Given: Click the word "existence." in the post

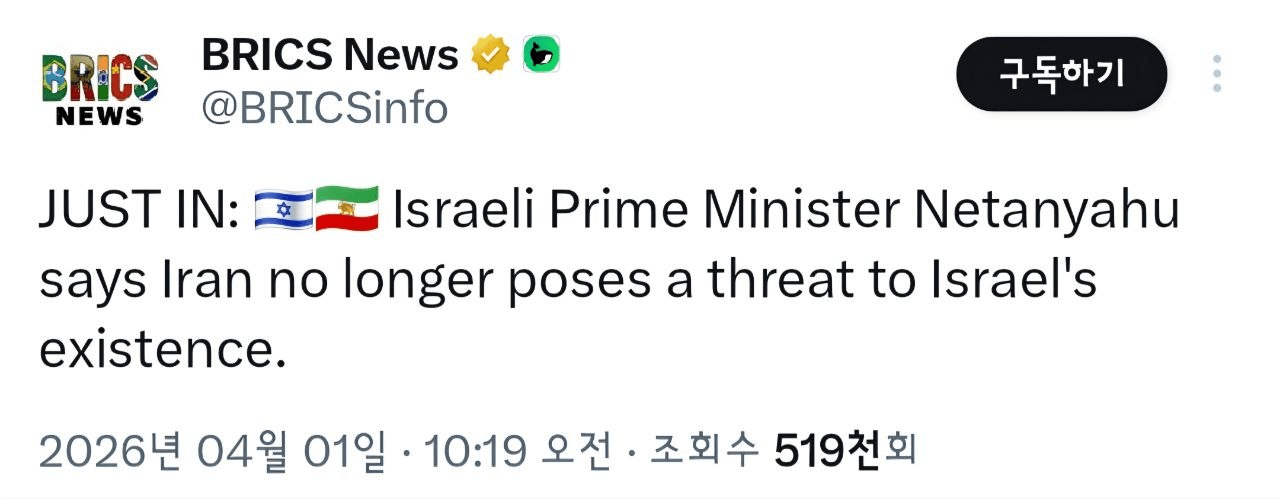Looking at the screenshot, I should pos(156,349).
